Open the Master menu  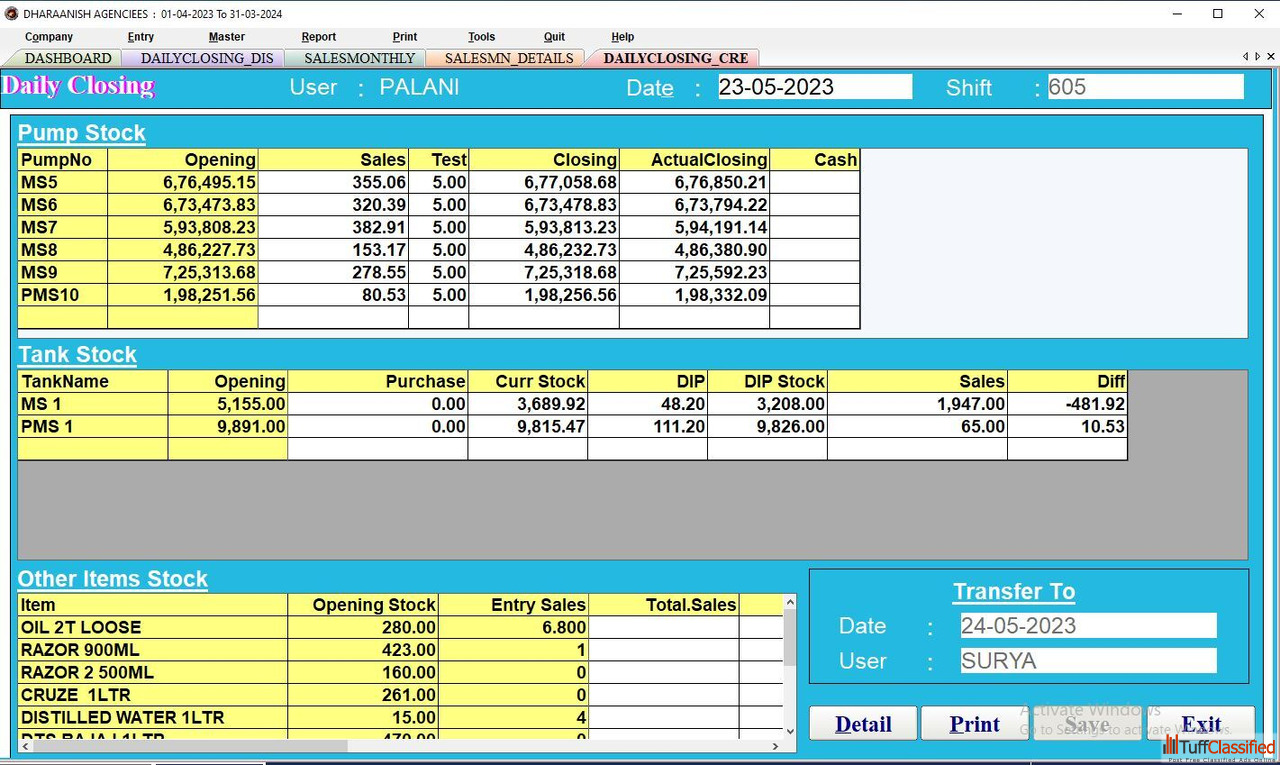coord(226,37)
